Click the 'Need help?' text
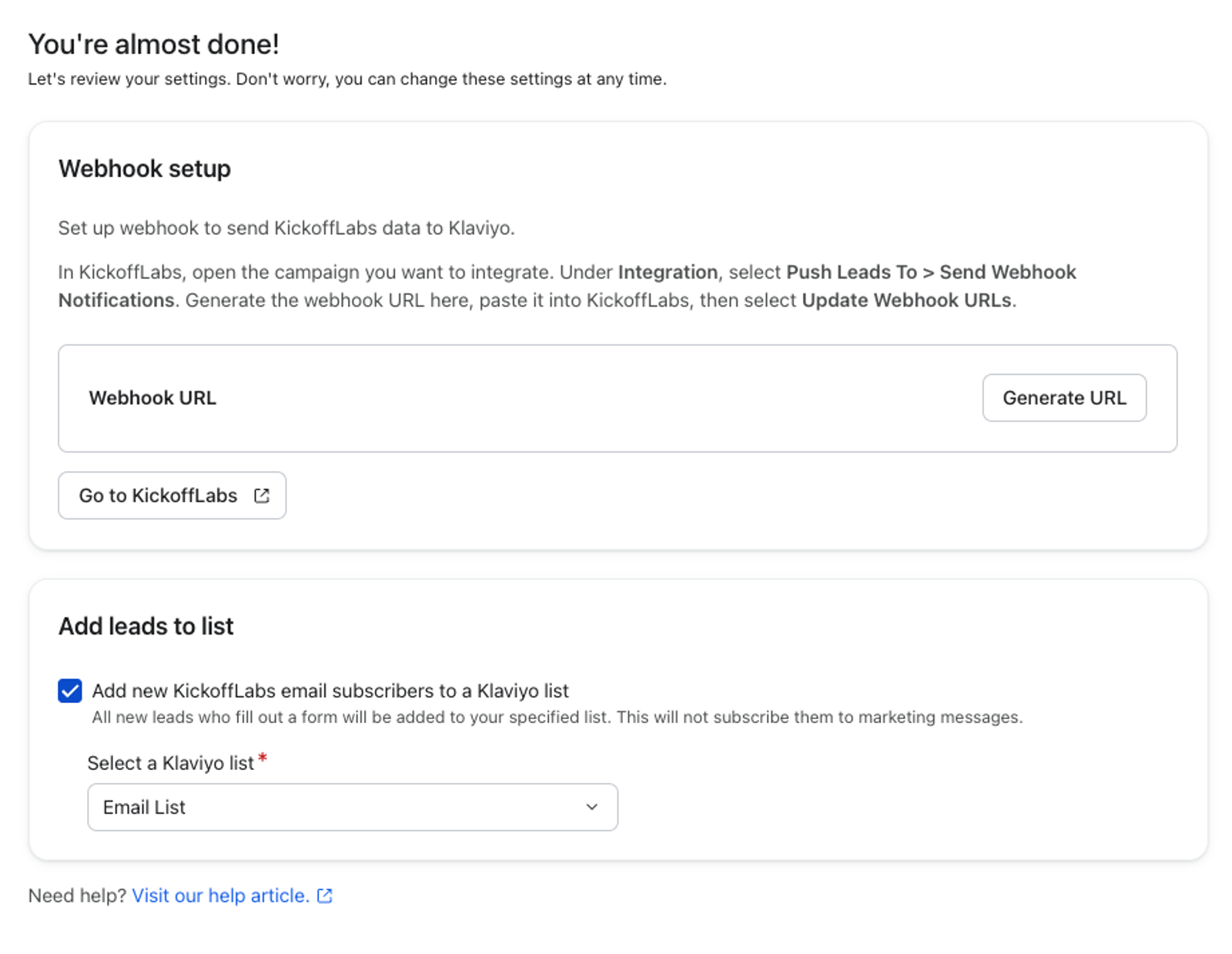Image resolution: width=1232 pixels, height=954 pixels. click(77, 895)
